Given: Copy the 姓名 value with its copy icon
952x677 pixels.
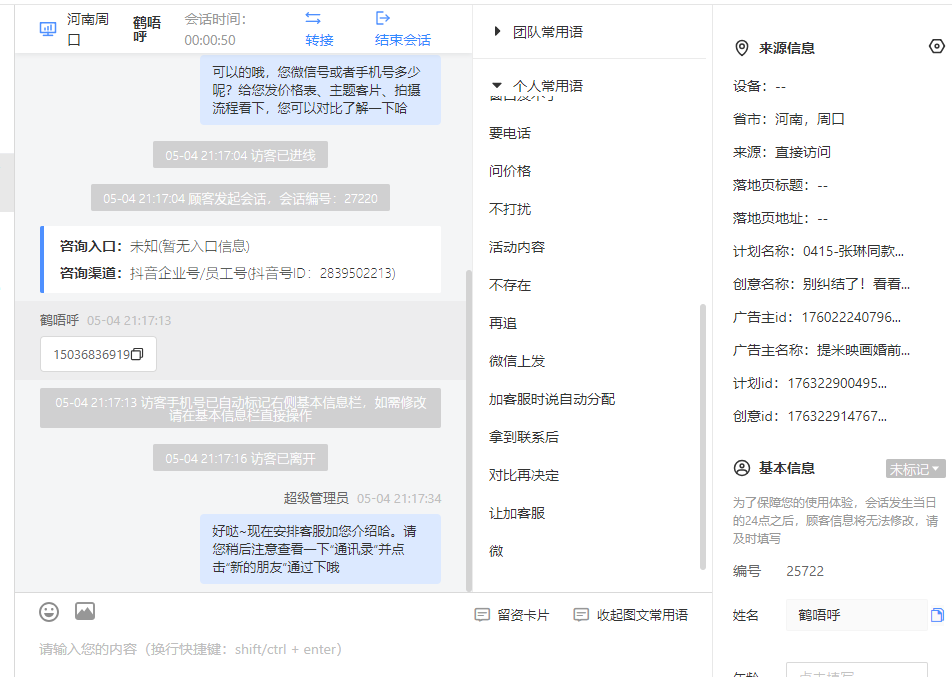Looking at the screenshot, I should coord(937,615).
